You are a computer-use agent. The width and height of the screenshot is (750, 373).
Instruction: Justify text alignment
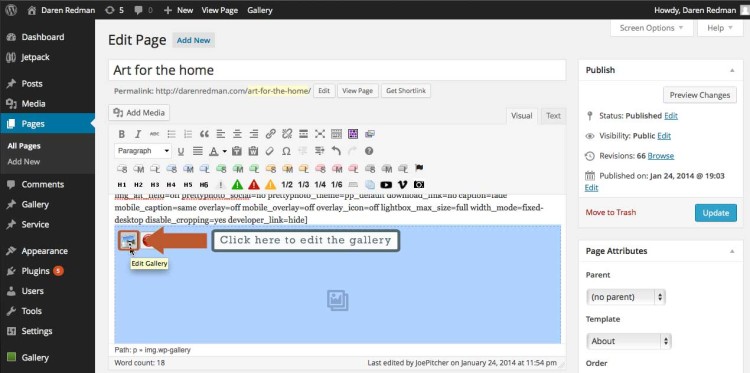(x=198, y=151)
